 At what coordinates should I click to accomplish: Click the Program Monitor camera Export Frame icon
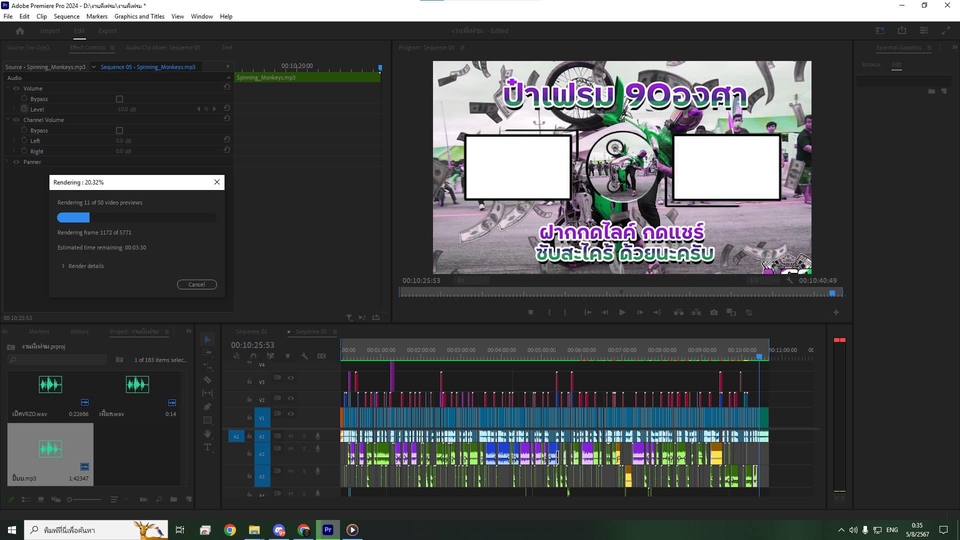click(x=714, y=312)
